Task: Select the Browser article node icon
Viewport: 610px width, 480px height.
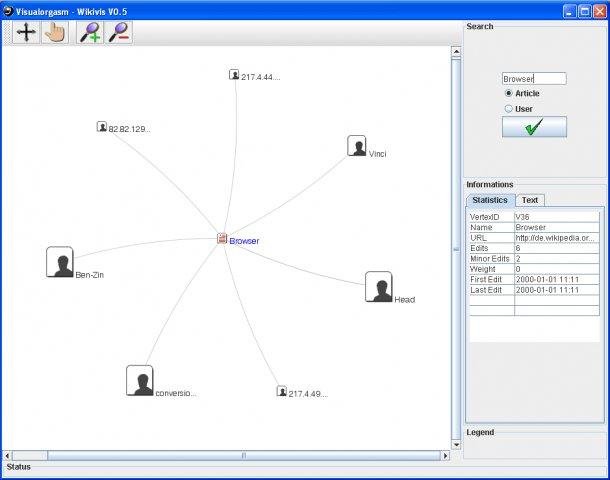Action: [222, 240]
